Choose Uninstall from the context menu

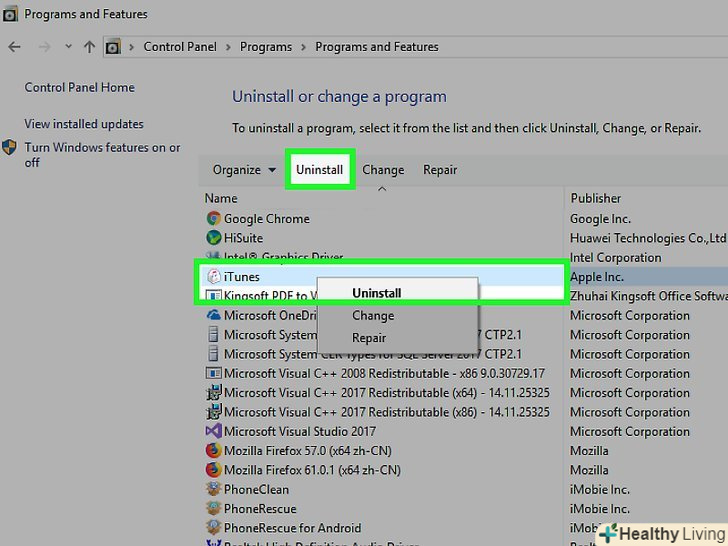tap(376, 293)
